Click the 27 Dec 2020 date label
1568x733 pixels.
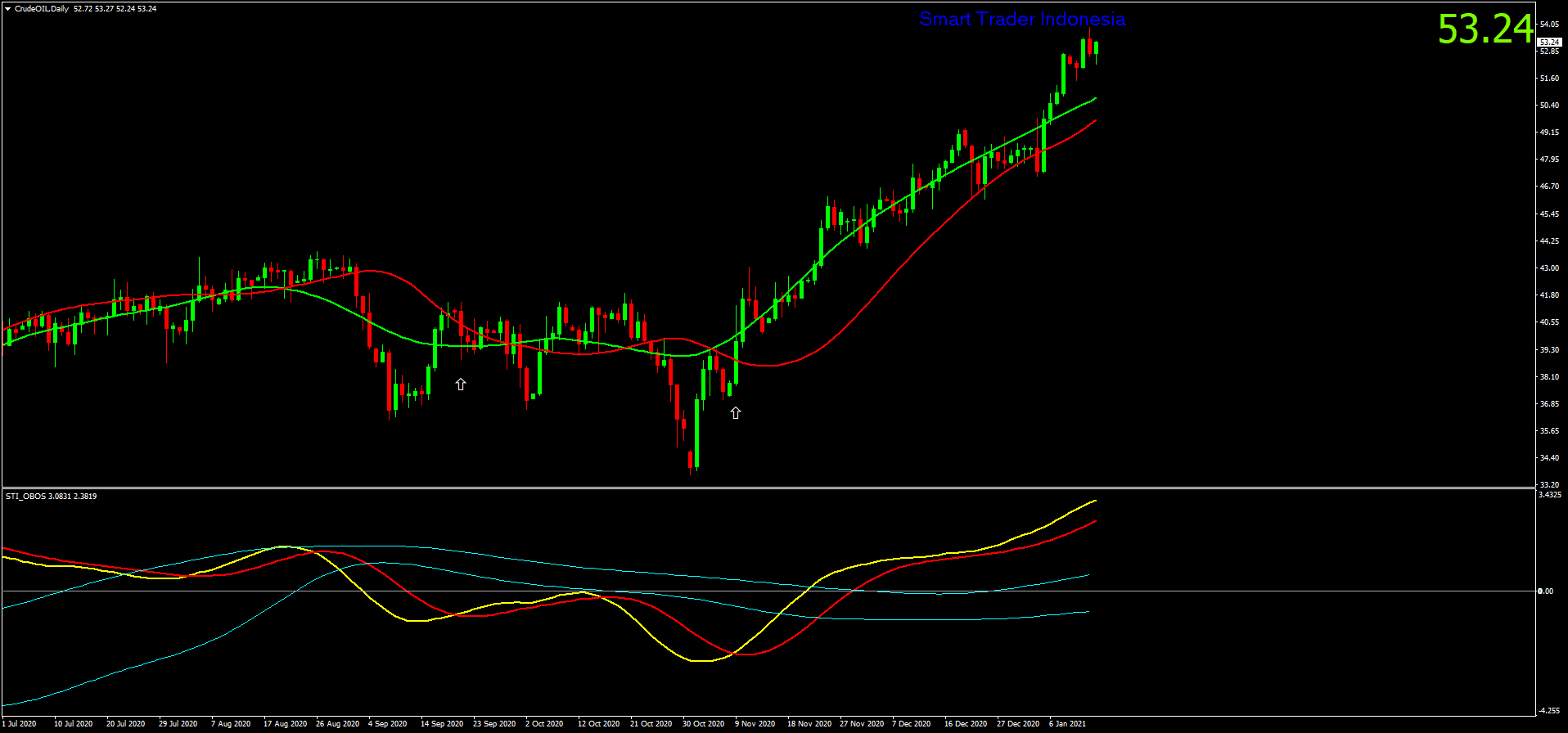[x=1018, y=723]
